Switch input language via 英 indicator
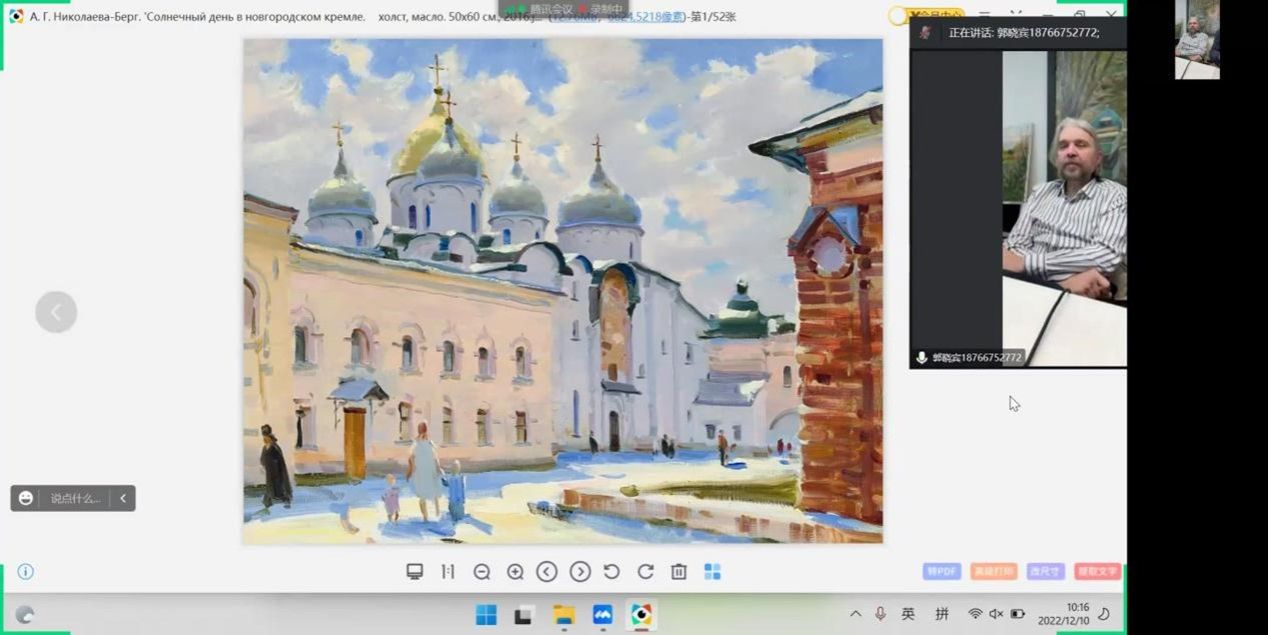Screen dimensions: 1268x635 click(x=908, y=614)
